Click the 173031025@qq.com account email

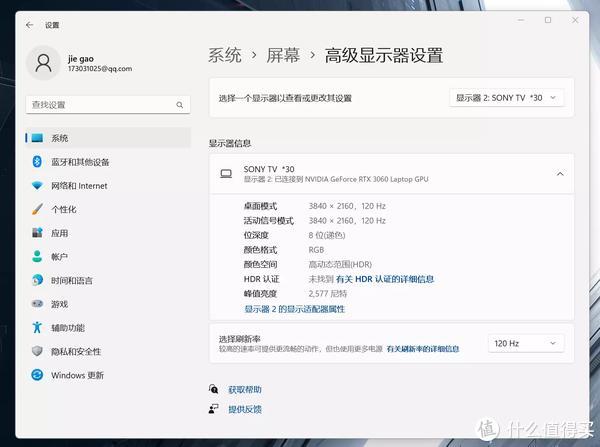100,69
